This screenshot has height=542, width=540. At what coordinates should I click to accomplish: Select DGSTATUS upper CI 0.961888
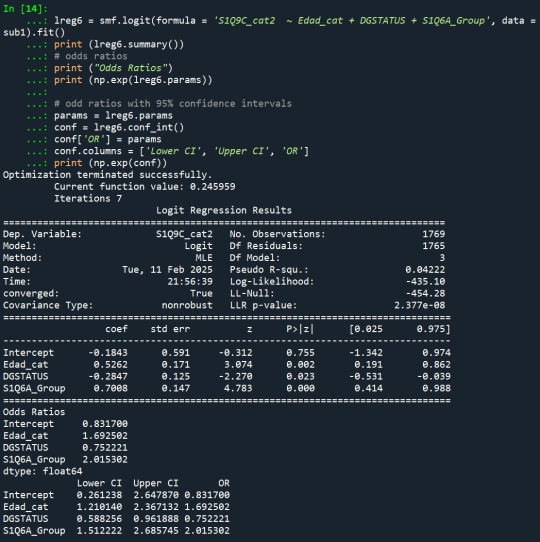(156, 519)
